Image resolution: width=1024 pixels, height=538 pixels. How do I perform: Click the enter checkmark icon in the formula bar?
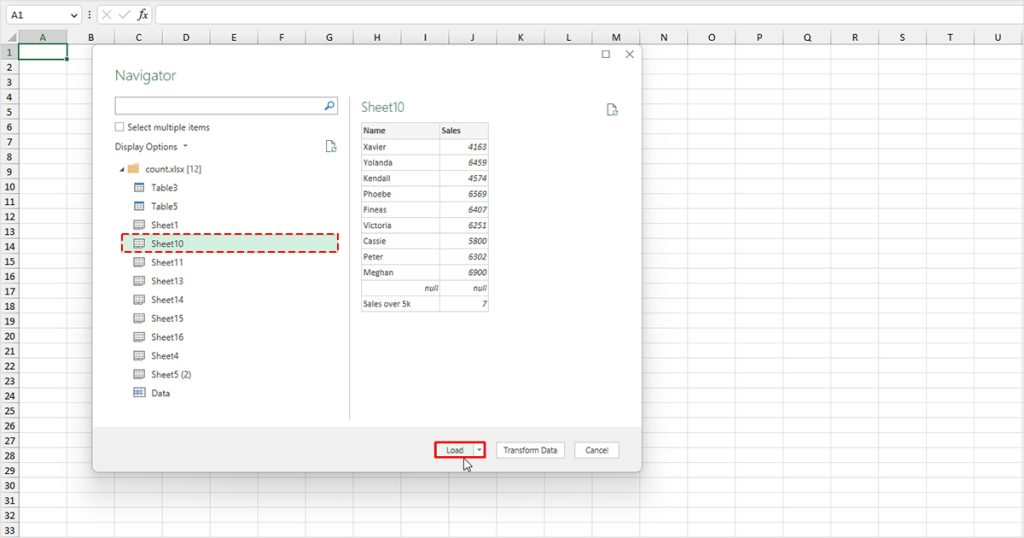coord(125,14)
